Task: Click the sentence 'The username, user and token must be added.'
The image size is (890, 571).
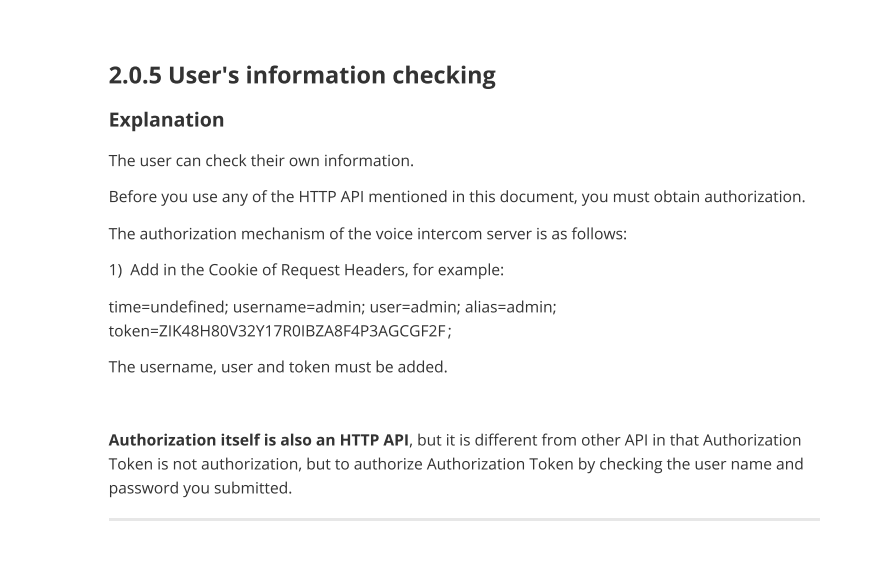Action: (x=278, y=367)
